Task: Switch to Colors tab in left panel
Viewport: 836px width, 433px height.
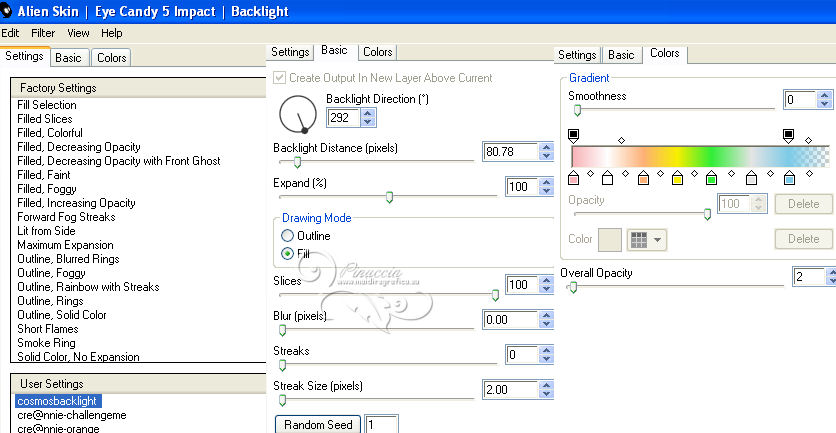Action: (111, 58)
